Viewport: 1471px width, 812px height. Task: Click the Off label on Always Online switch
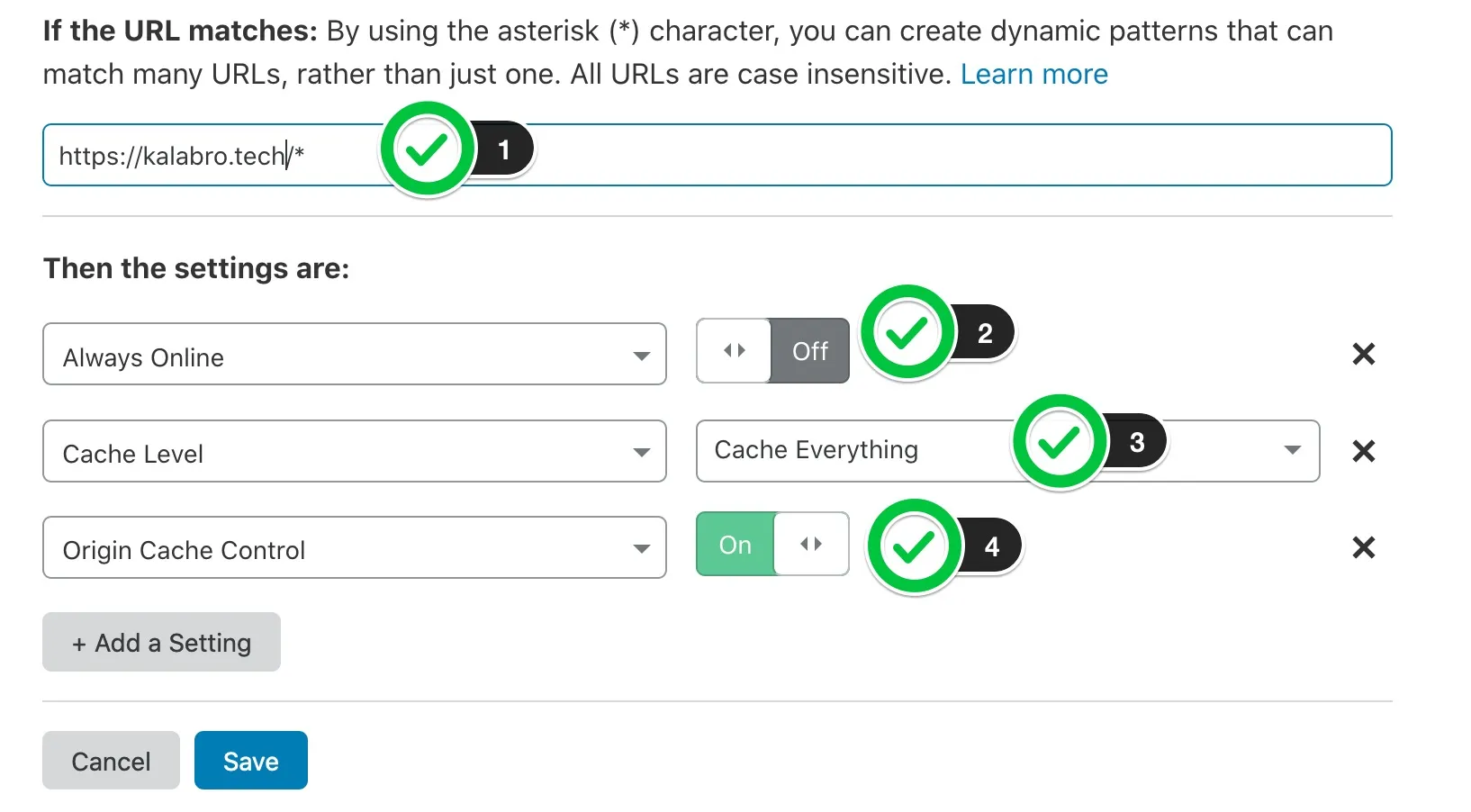point(808,351)
